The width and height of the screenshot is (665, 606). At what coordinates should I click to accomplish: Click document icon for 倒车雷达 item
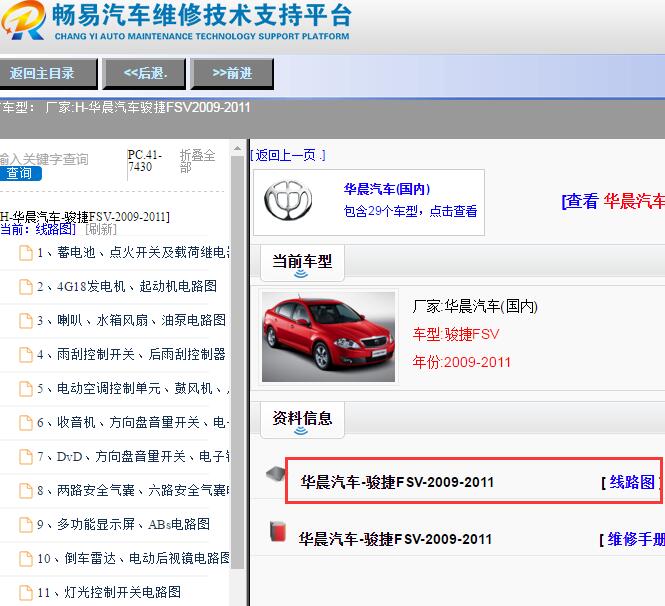coord(26,559)
